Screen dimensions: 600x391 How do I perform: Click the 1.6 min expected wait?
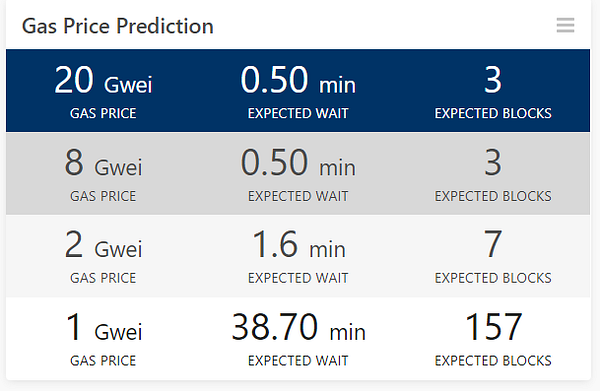298,244
